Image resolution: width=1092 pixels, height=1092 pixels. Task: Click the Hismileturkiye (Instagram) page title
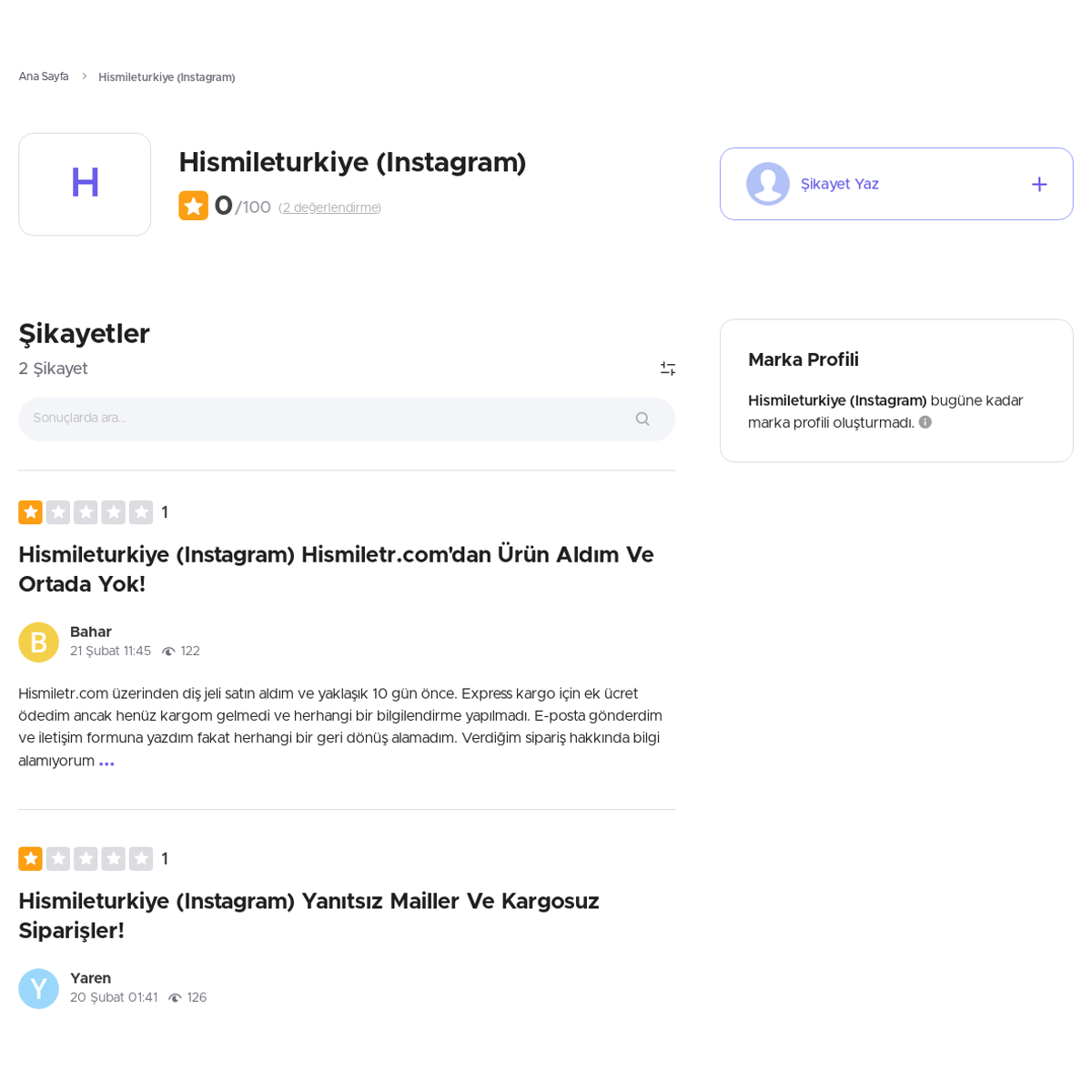pos(352,163)
